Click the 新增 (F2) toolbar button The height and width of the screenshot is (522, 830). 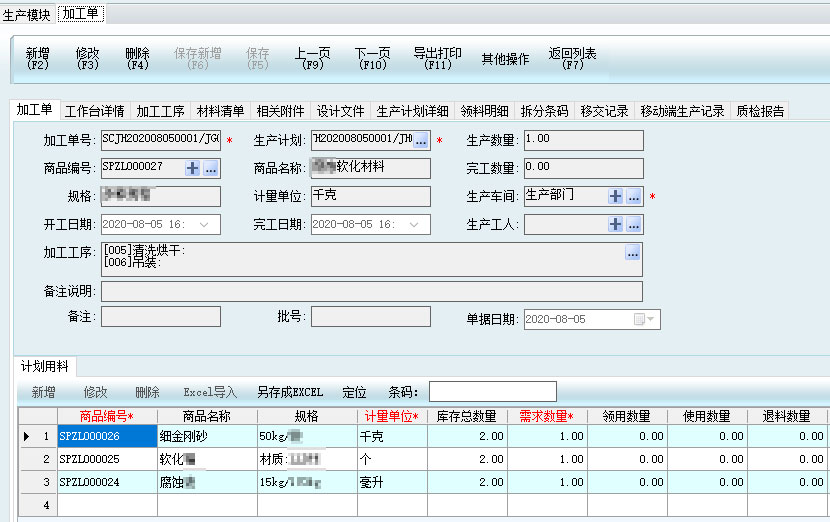click(38, 58)
